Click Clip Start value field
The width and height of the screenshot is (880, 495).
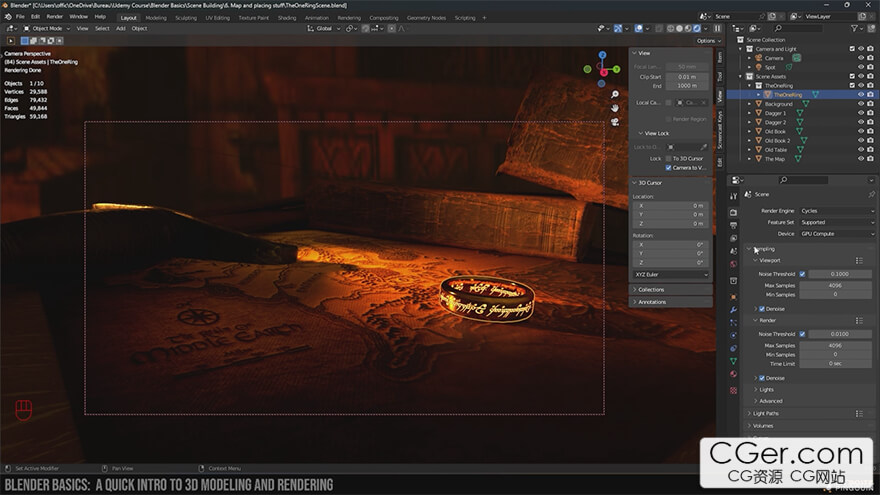688,77
